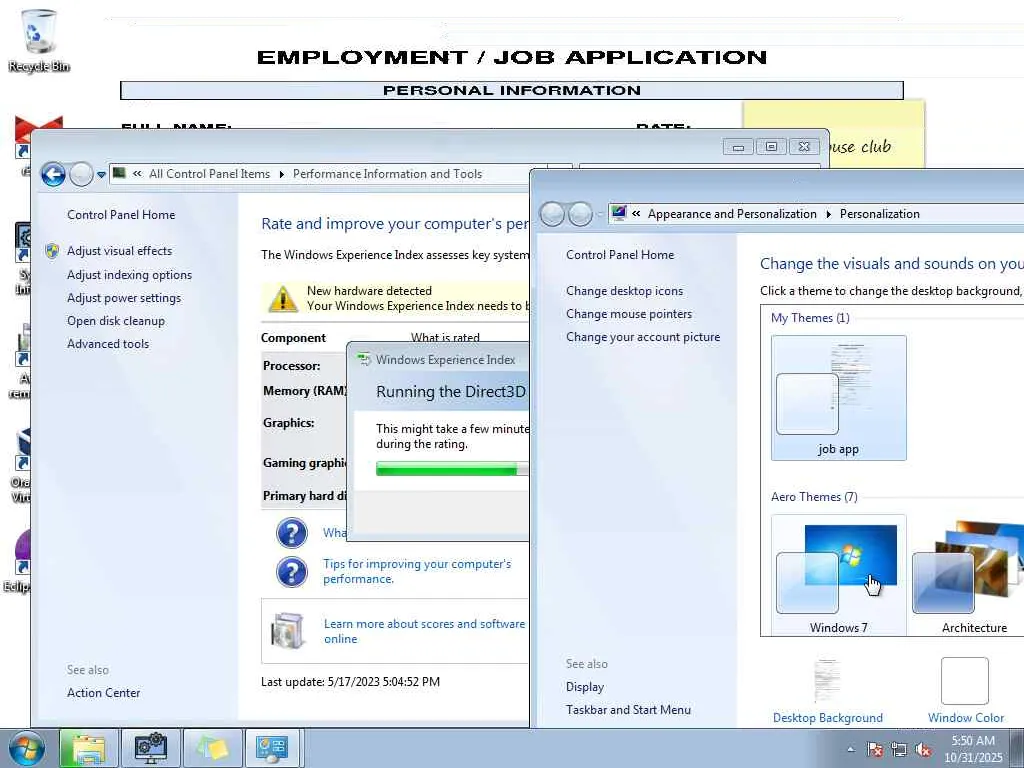Expand the Appearance and Personalization breadcrumb arrow
The height and width of the screenshot is (768, 1024).
(x=828, y=214)
